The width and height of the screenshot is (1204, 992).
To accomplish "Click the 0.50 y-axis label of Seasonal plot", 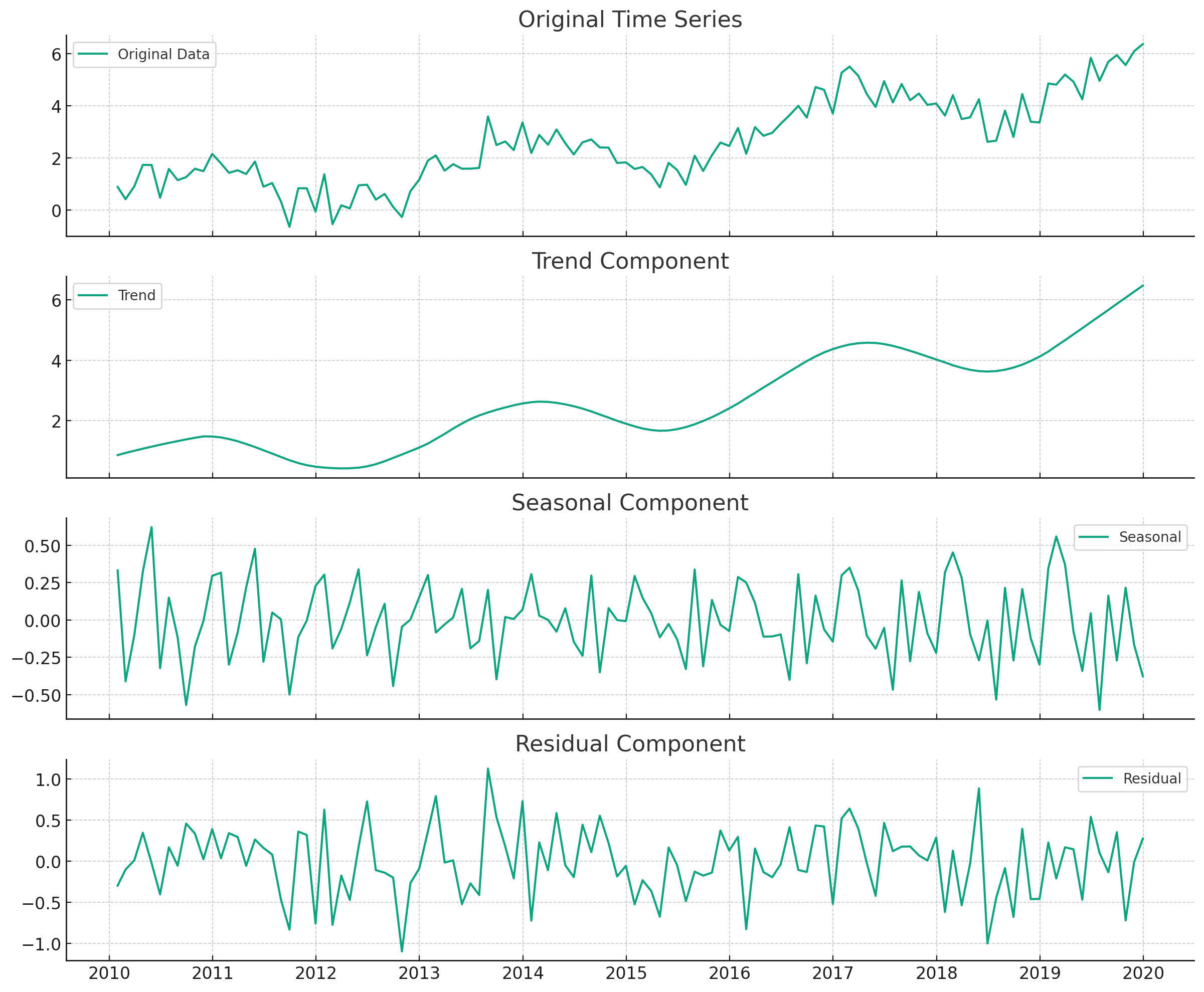I will 42,546.
